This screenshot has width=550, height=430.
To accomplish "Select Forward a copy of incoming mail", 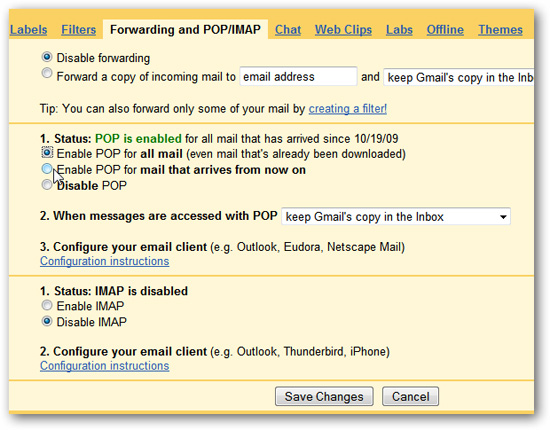I will click(47, 73).
